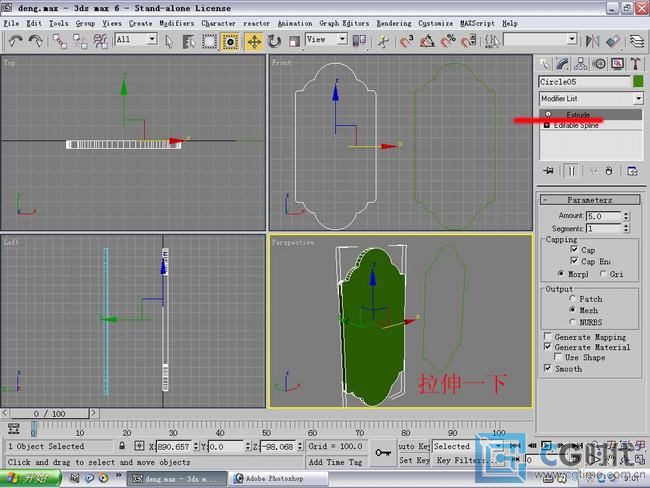650x488 pixels.
Task: Toggle Generate Material IDs checkbox
Action: click(x=548, y=347)
